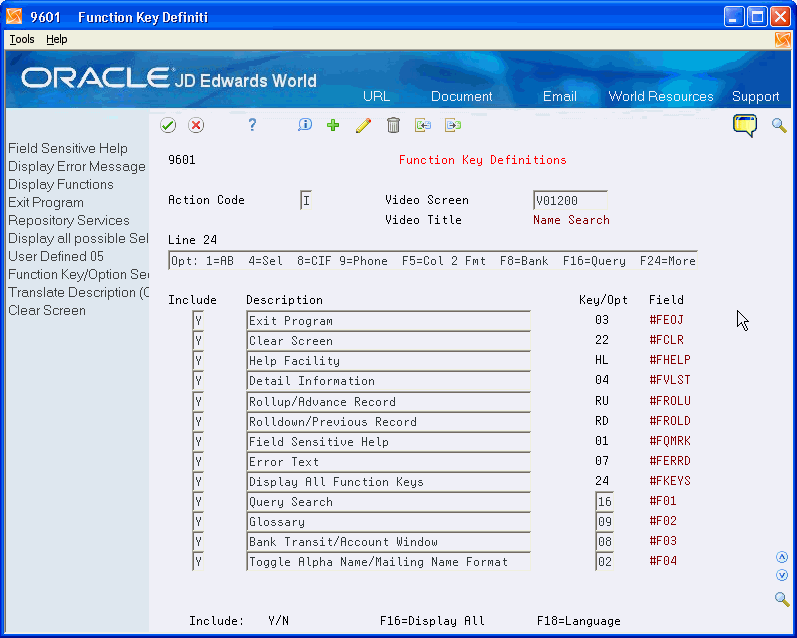
Task: Click Include field for Detail Information row
Action: pyautogui.click(x=198, y=380)
